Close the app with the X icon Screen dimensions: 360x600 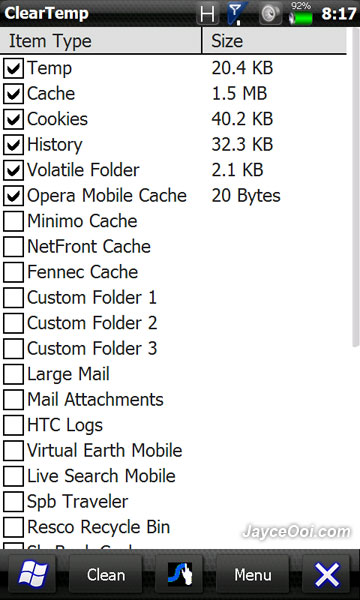click(x=327, y=574)
